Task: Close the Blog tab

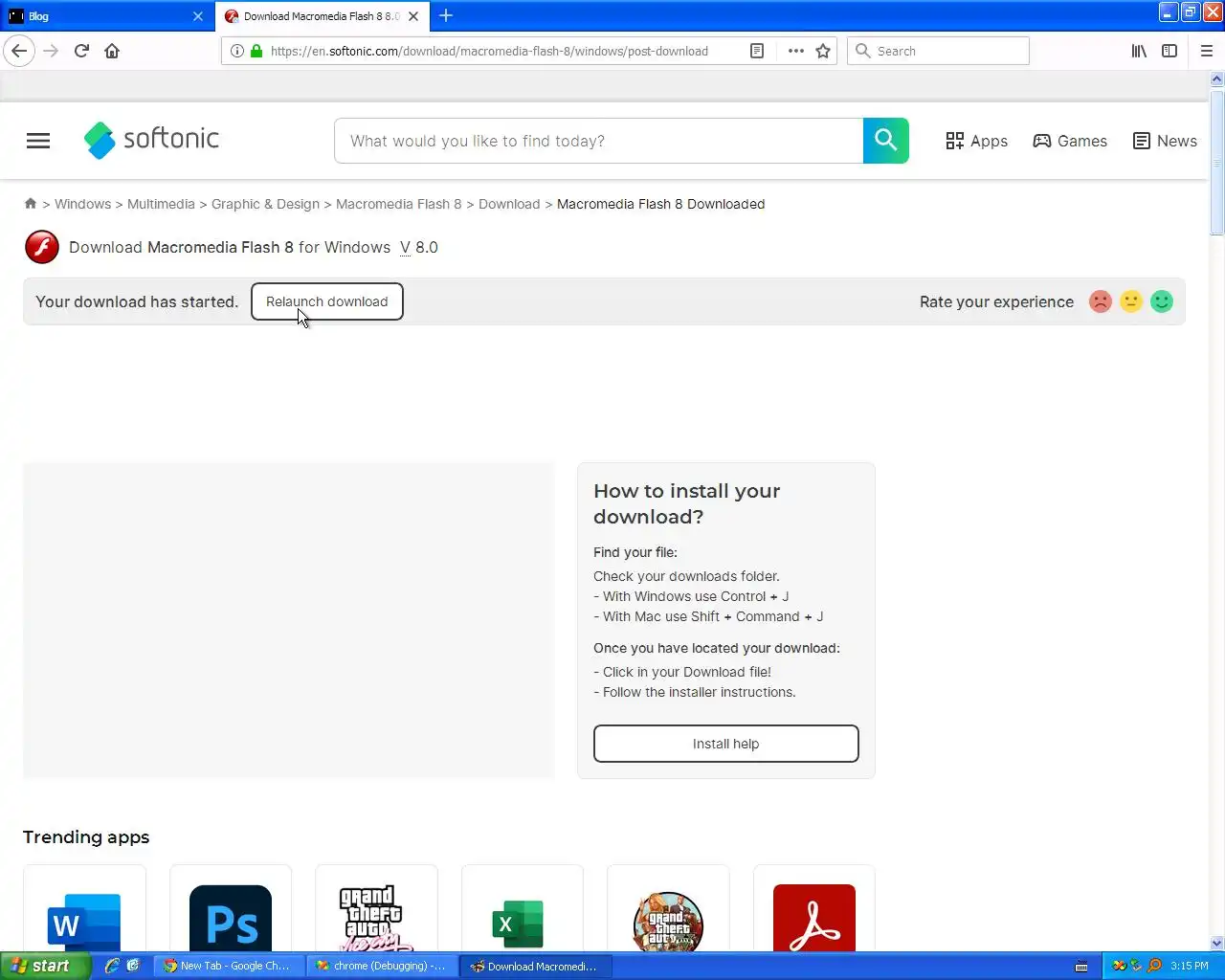Action: 198,16
